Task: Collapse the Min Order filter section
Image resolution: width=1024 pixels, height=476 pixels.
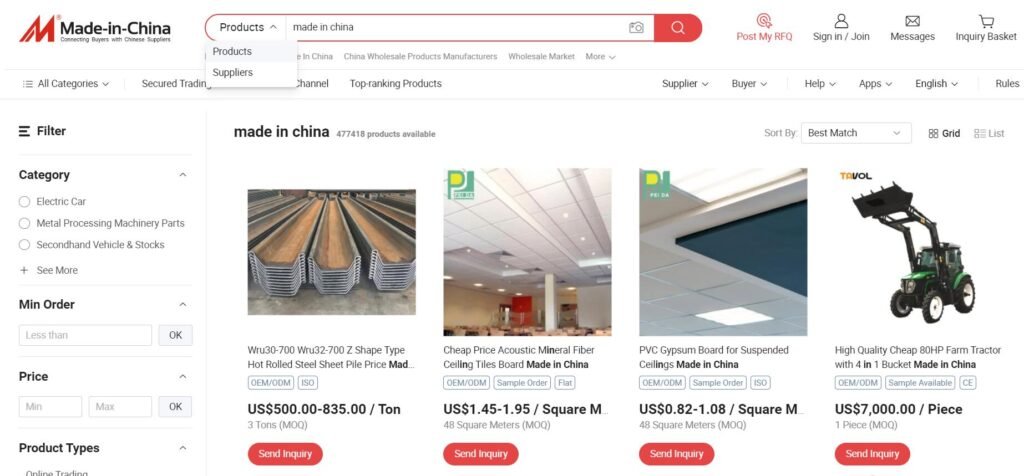Action: tap(183, 305)
